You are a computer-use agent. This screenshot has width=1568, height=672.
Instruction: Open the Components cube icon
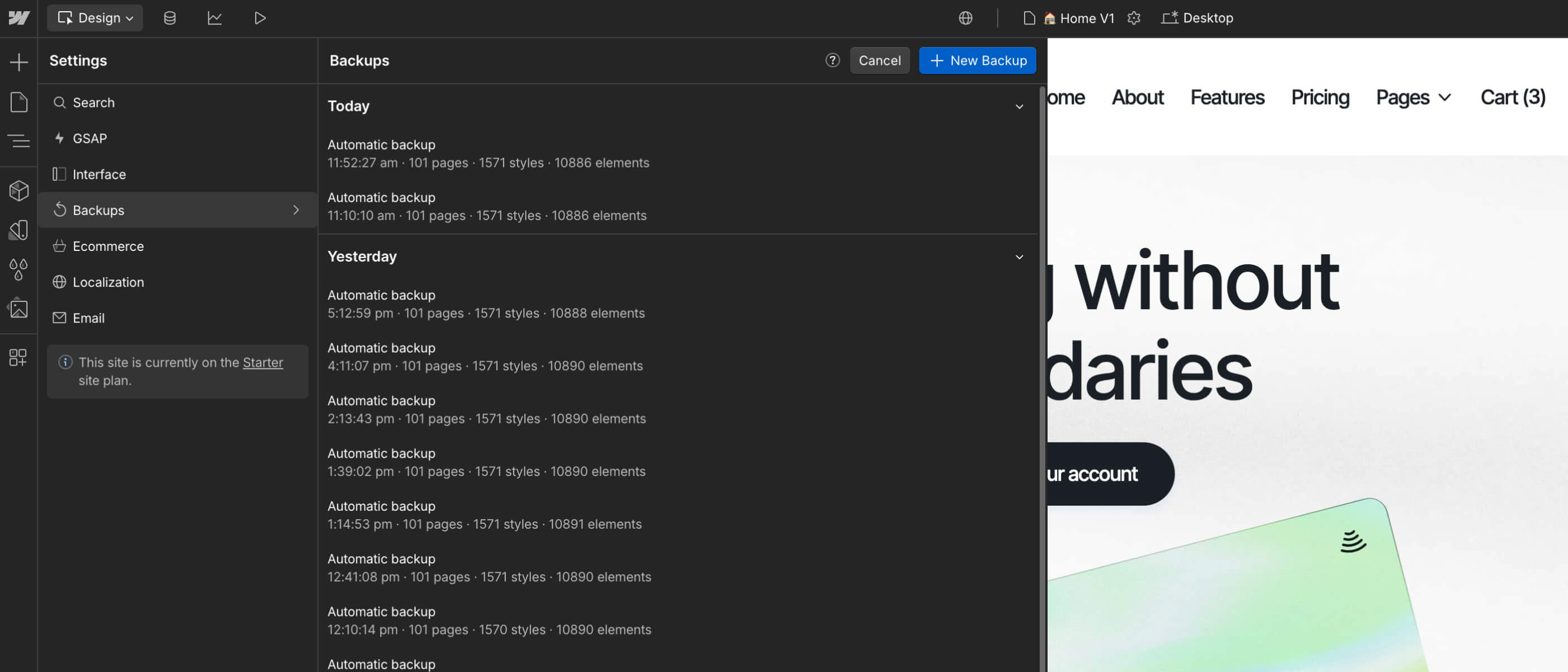(19, 191)
